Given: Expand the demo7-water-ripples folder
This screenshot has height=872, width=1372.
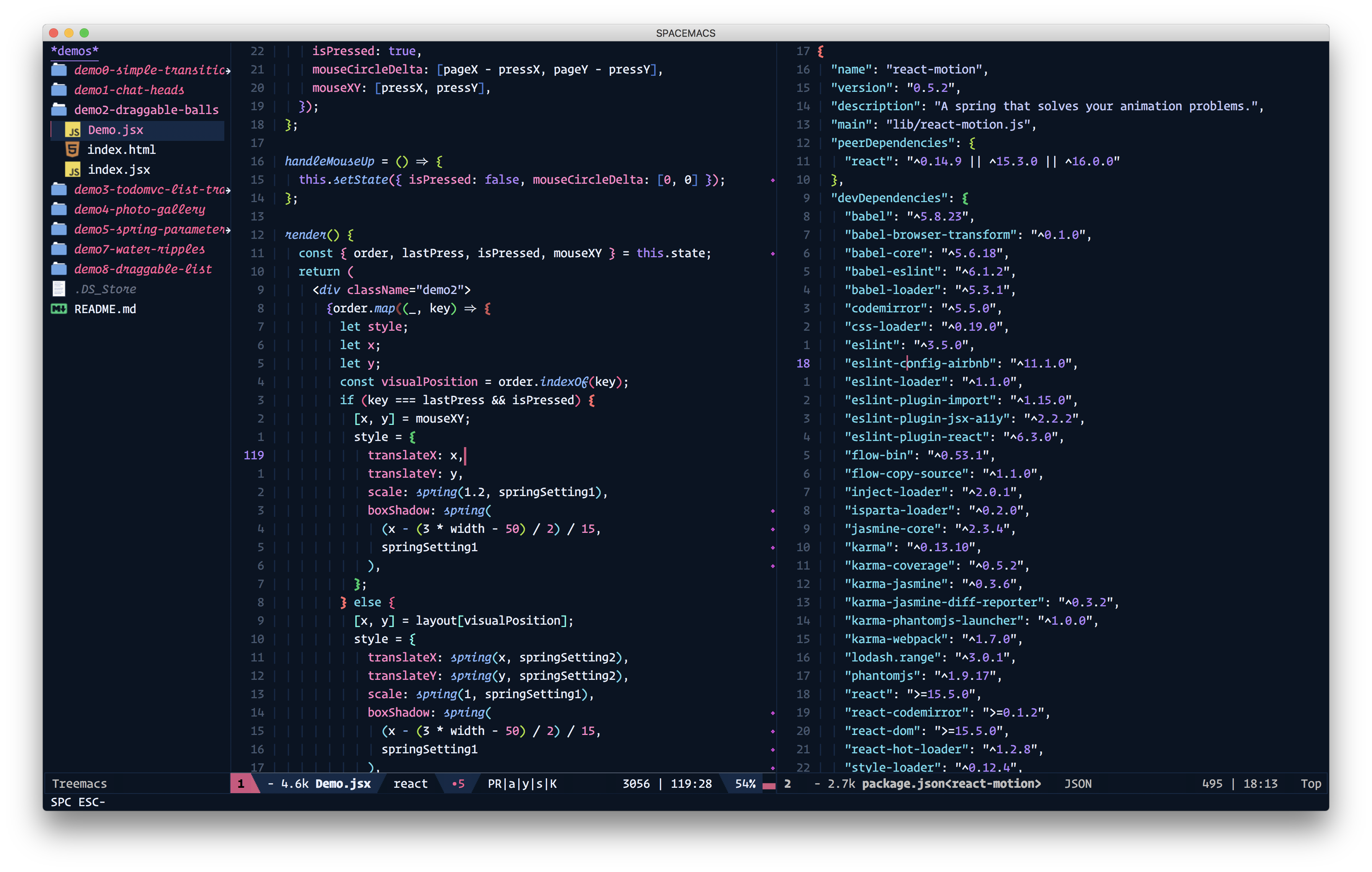Looking at the screenshot, I should coord(140,250).
